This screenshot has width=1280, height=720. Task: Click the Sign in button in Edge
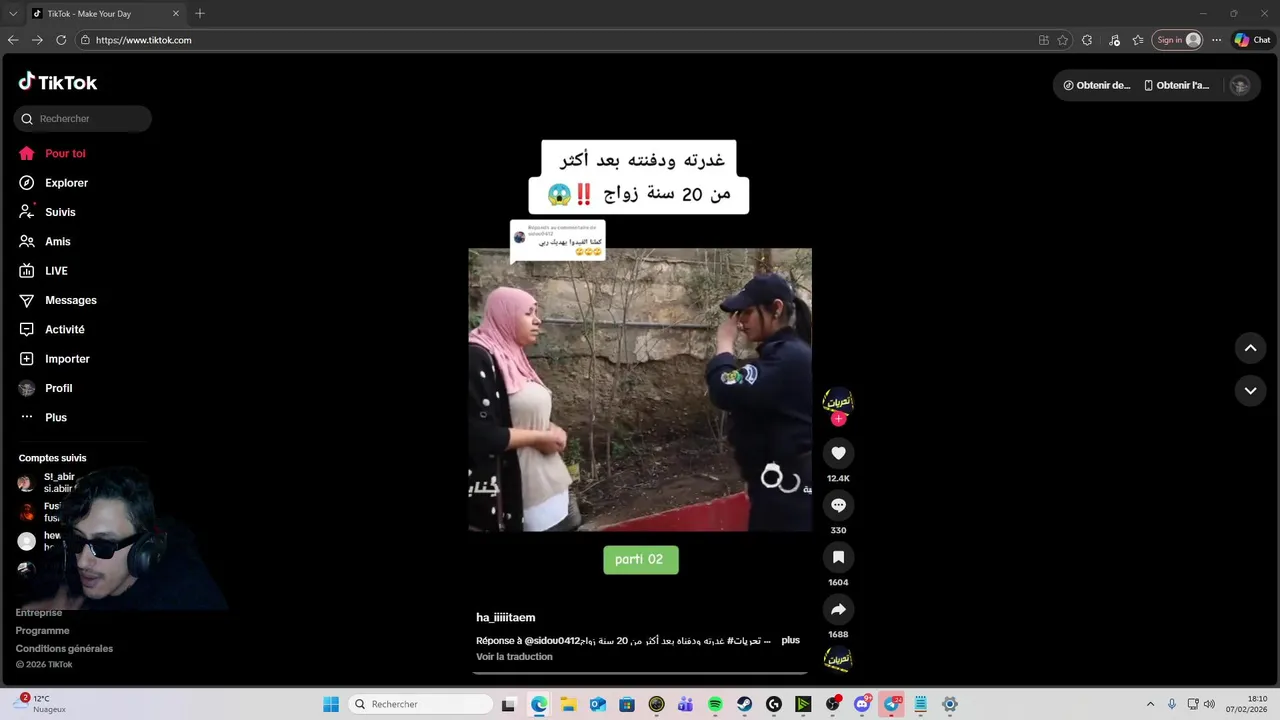tap(1177, 40)
